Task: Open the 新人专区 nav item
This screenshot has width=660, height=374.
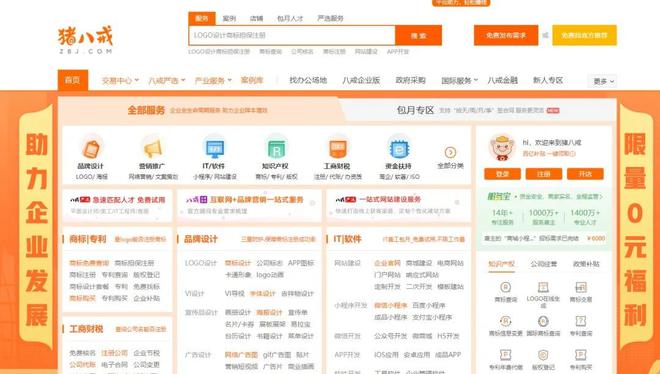Action: click(548, 80)
